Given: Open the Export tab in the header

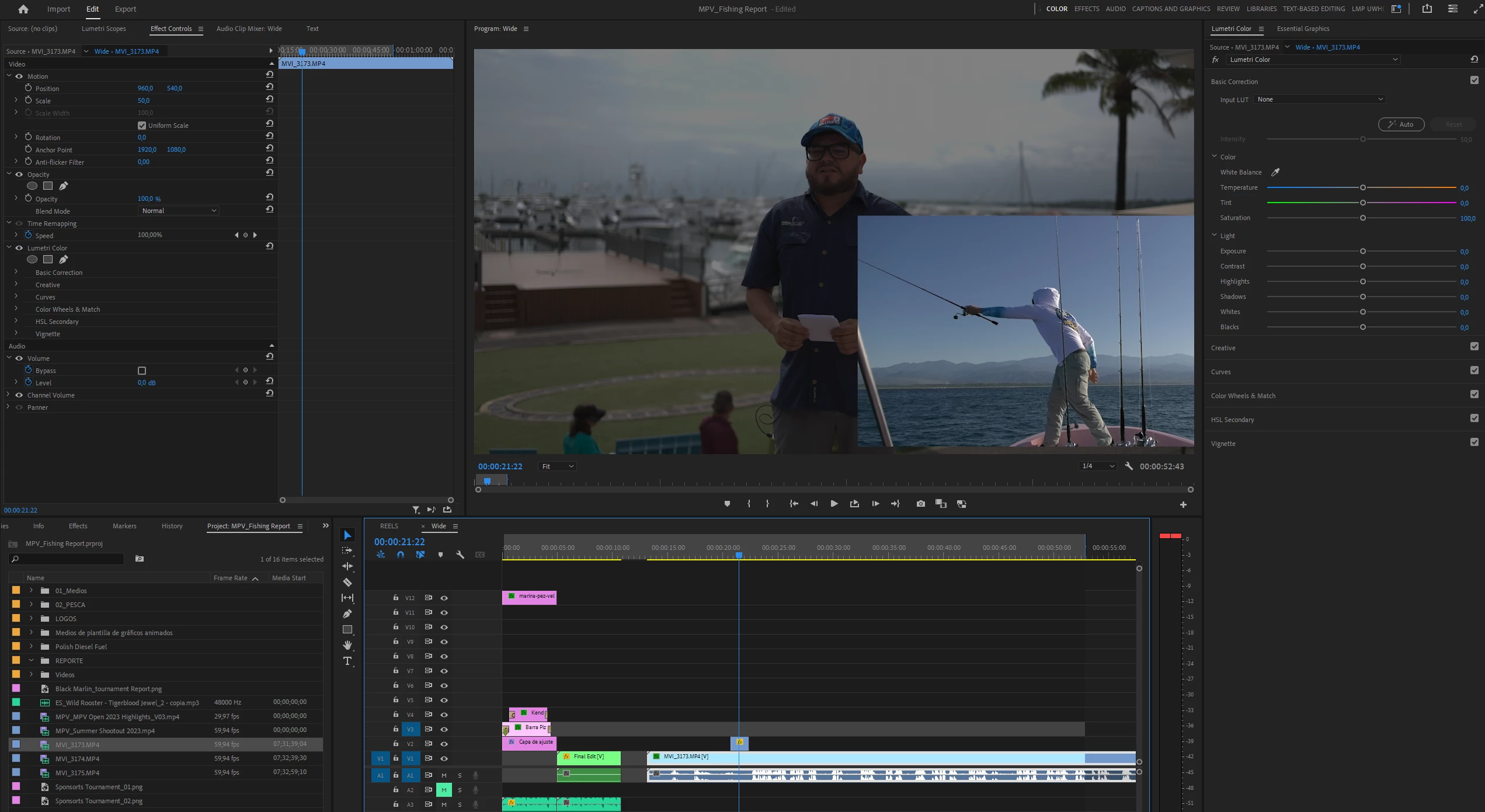Looking at the screenshot, I should coord(125,9).
